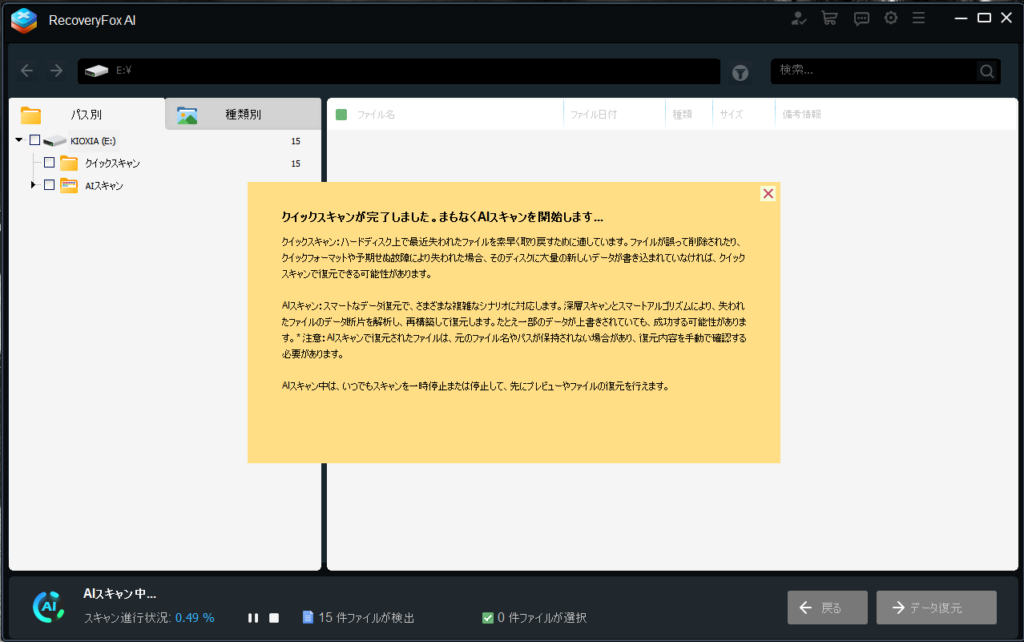Viewport: 1024px width, 642px height.
Task: Click the search magnifier icon
Action: pos(987,71)
